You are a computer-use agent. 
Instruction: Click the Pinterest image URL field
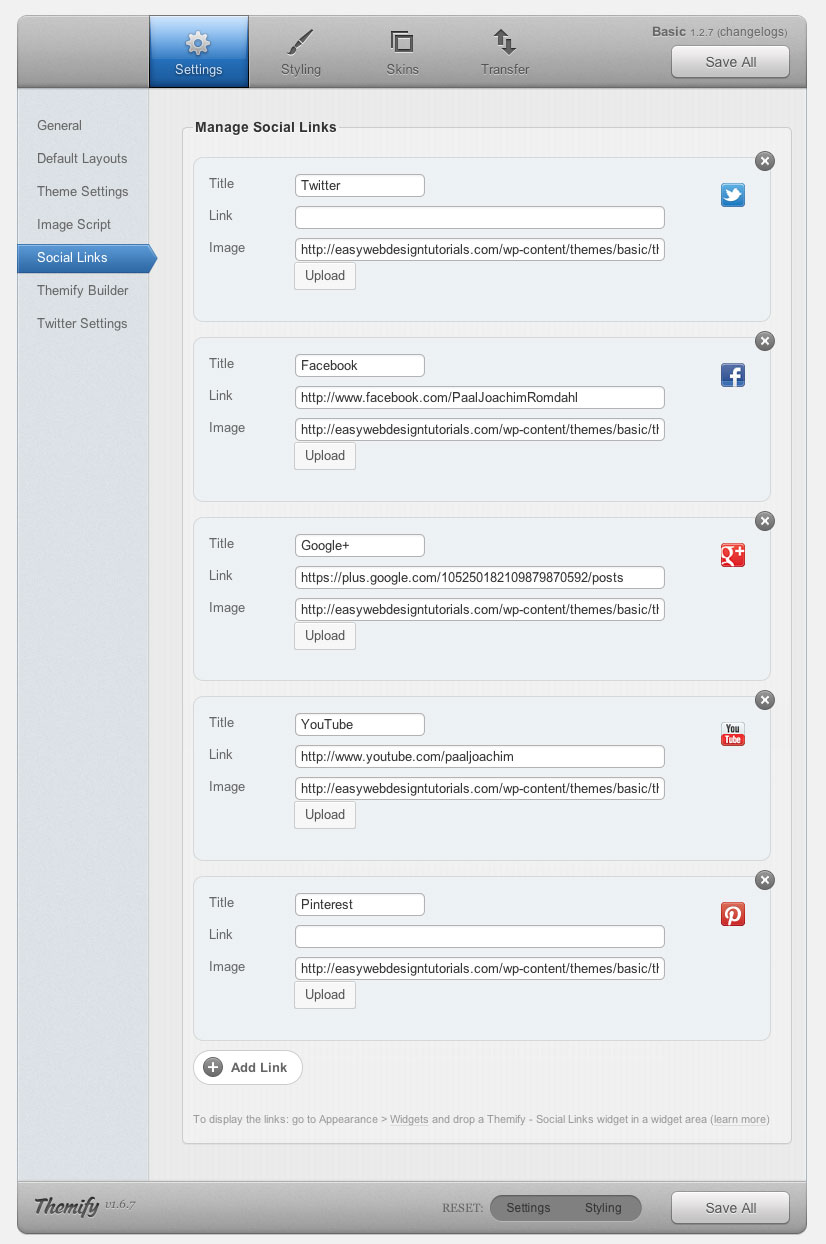[x=480, y=968]
